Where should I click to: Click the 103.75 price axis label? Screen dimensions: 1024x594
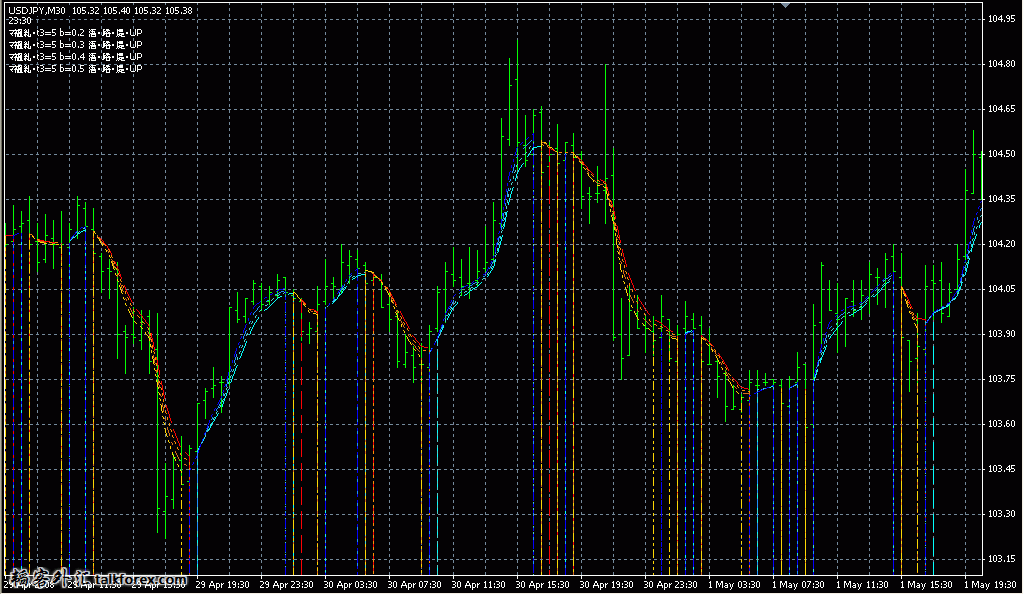(x=1002, y=379)
